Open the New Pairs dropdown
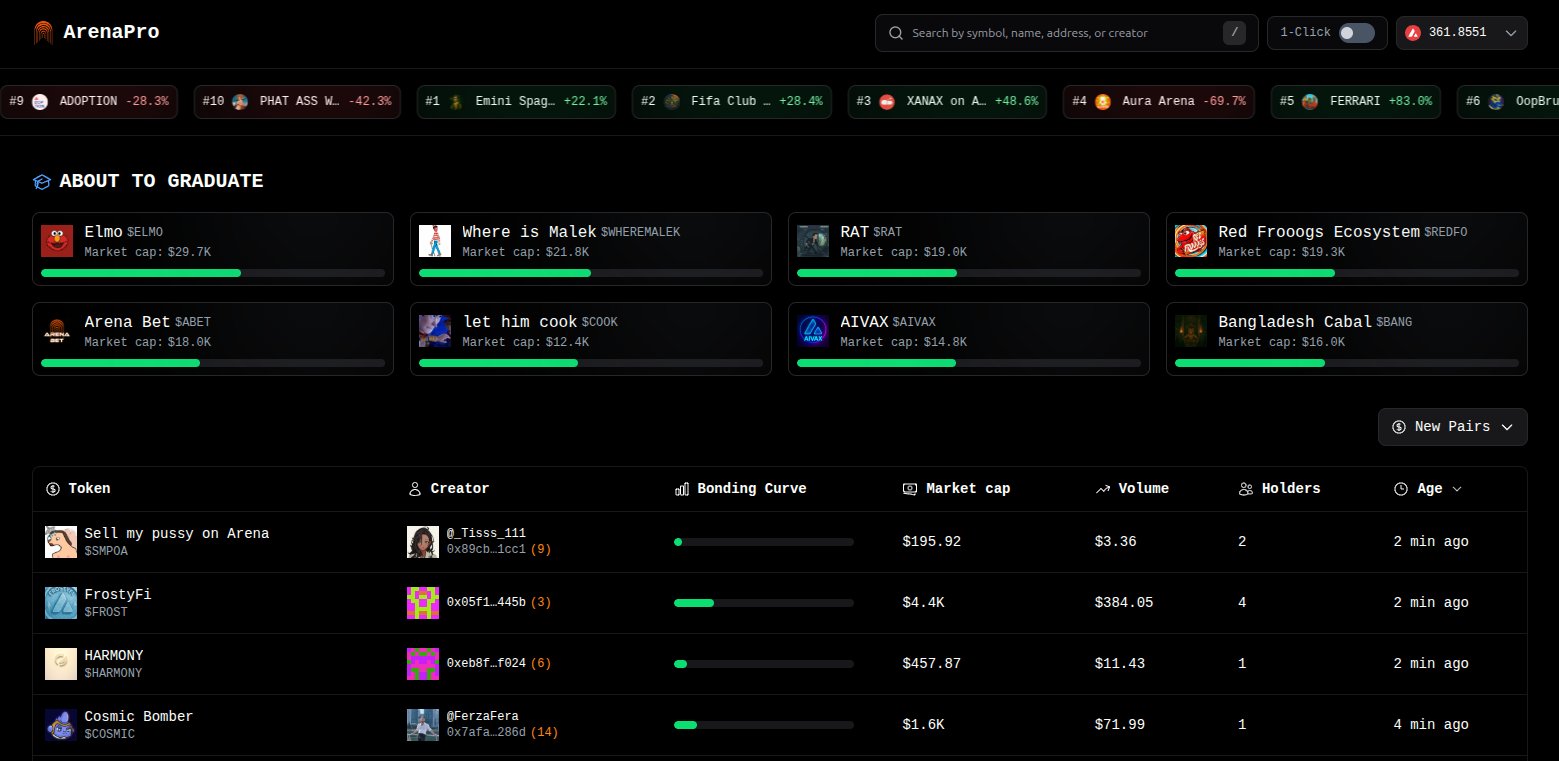1559x761 pixels. tap(1452, 427)
